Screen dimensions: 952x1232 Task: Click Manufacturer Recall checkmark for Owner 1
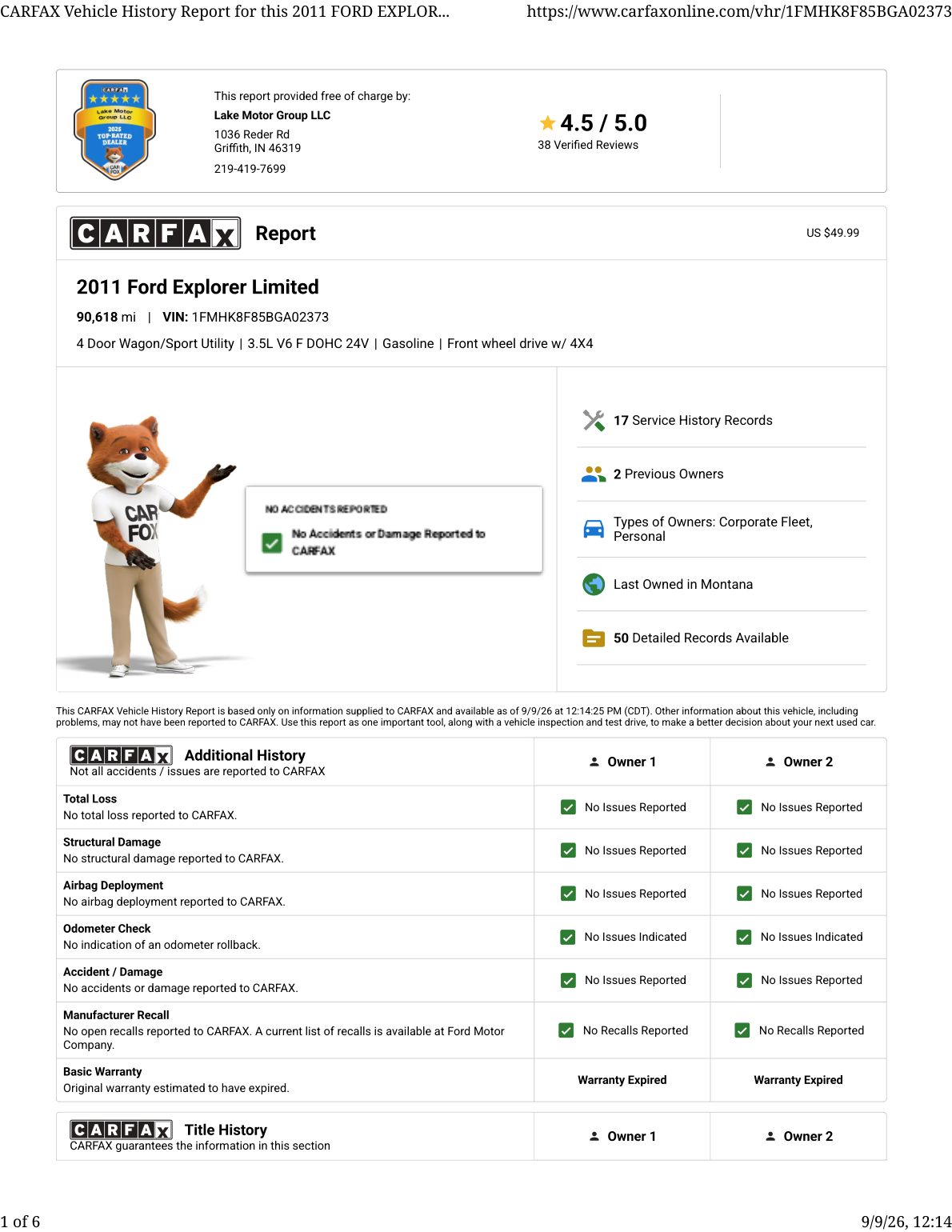[566, 1030]
